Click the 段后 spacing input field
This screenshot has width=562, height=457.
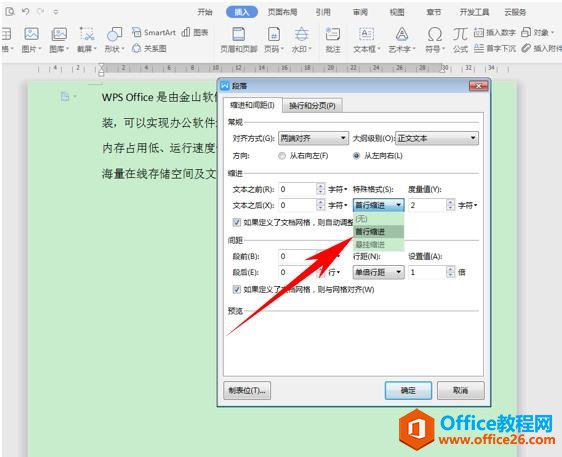tap(297, 272)
